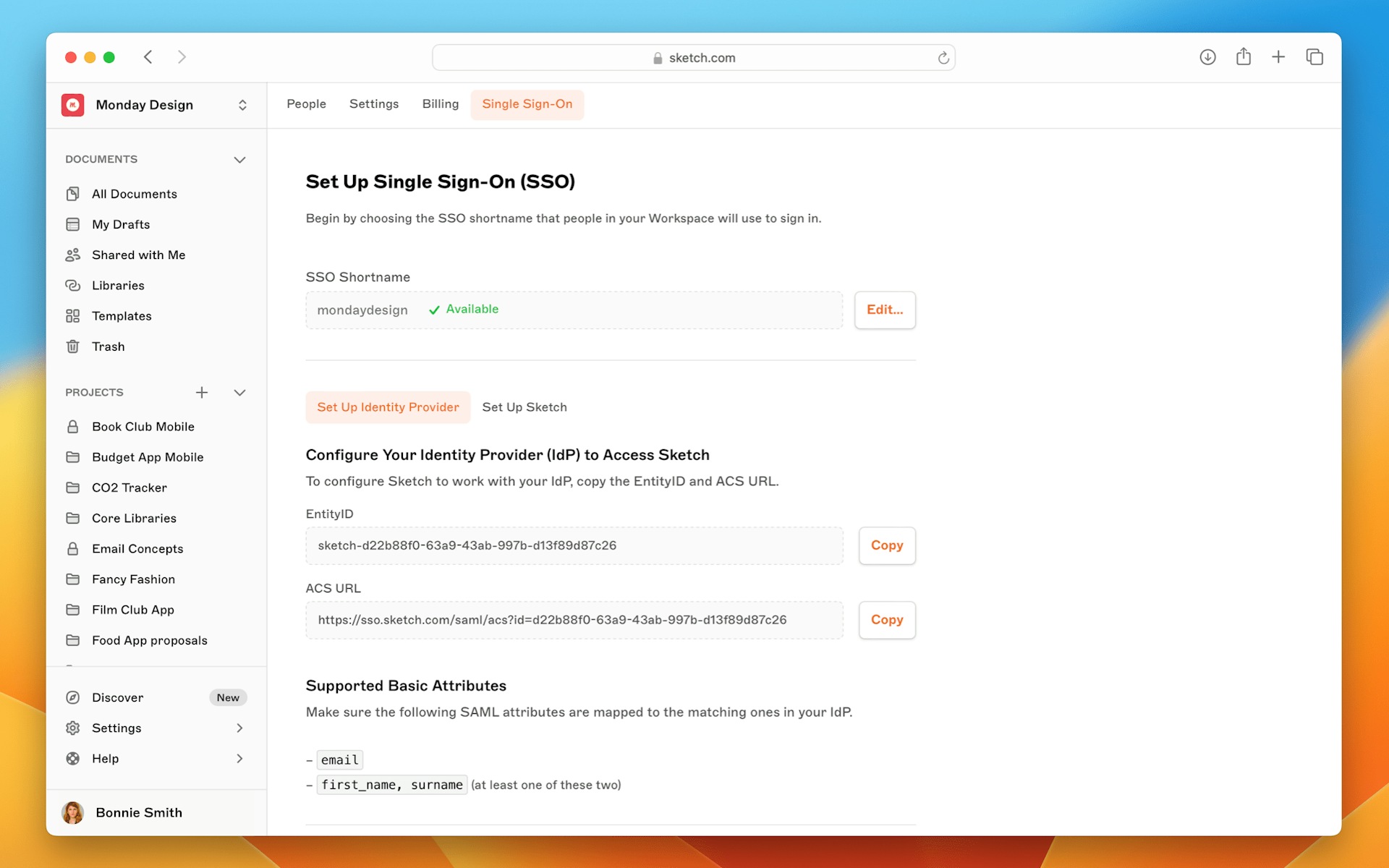Click the My Drafts icon
The image size is (1389, 868).
coord(72,224)
